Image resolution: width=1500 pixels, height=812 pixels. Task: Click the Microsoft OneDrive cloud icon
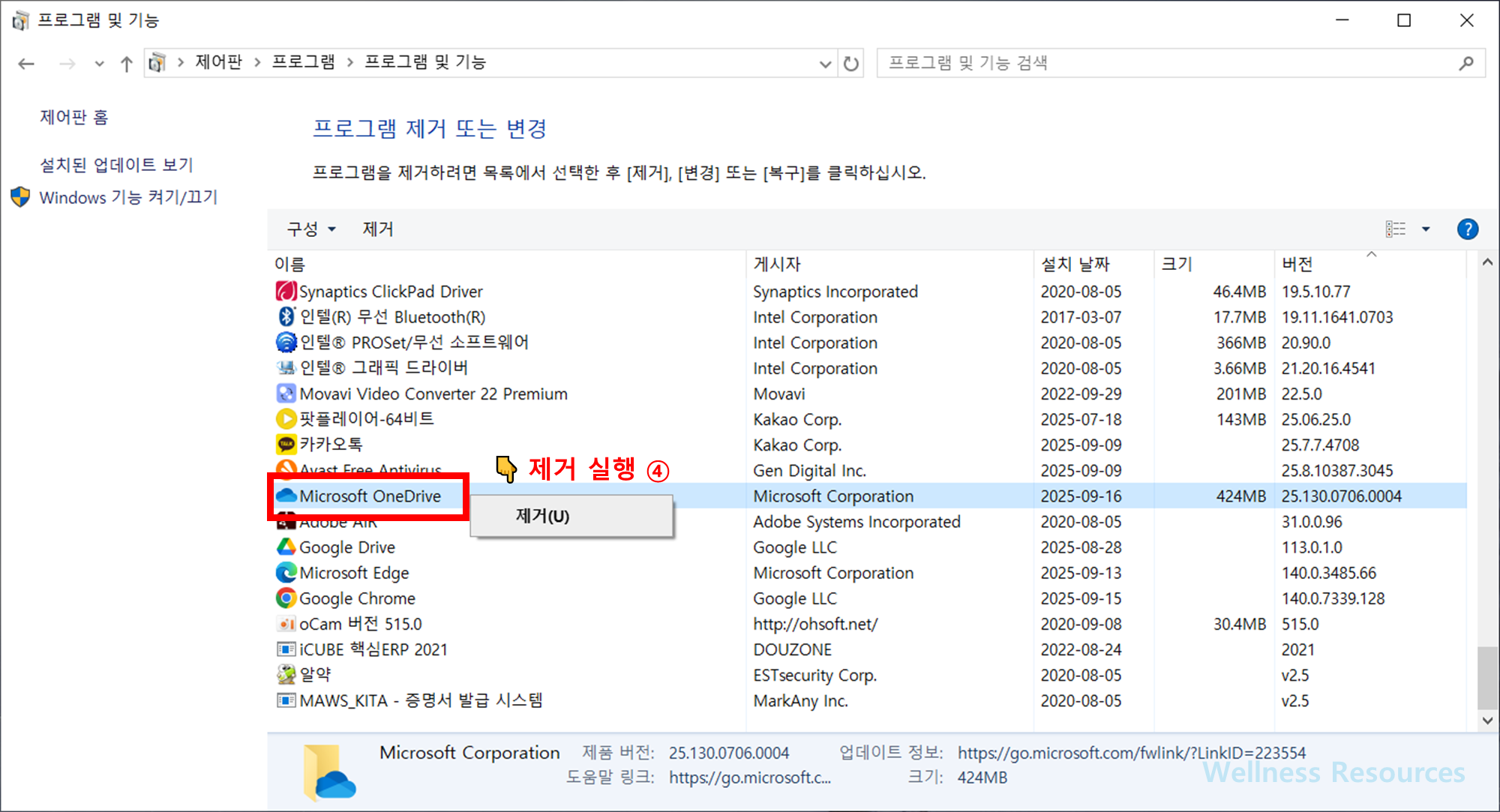pos(286,496)
